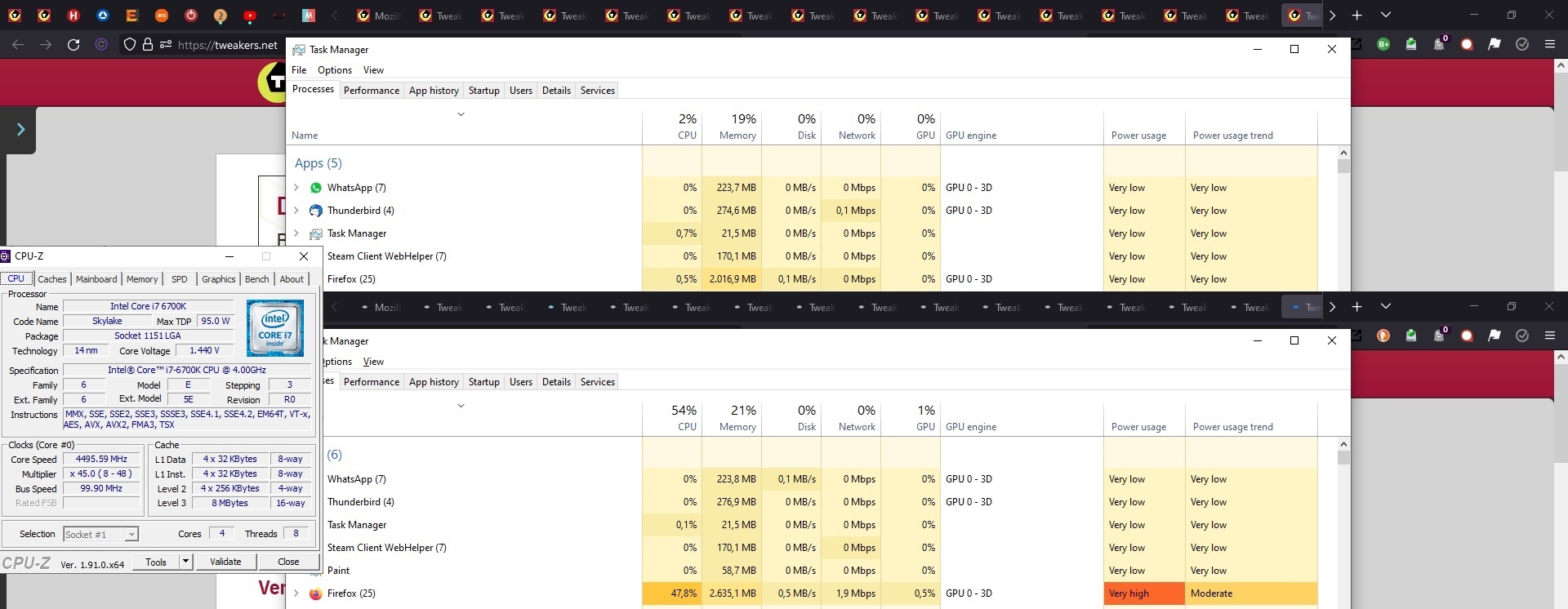Viewport: 1568px width, 609px height.
Task: Click the checkmark circle extension in upper Firefox
Action: point(1522,45)
